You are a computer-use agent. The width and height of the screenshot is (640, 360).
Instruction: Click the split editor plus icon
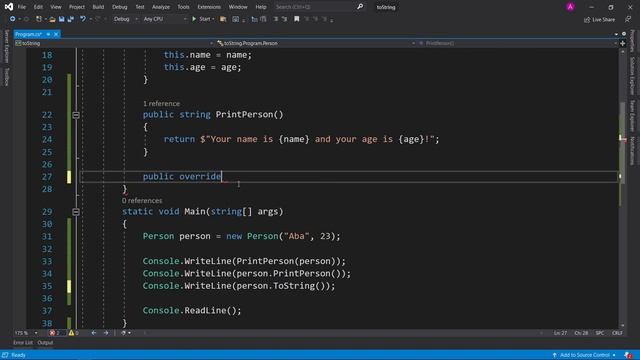(622, 43)
